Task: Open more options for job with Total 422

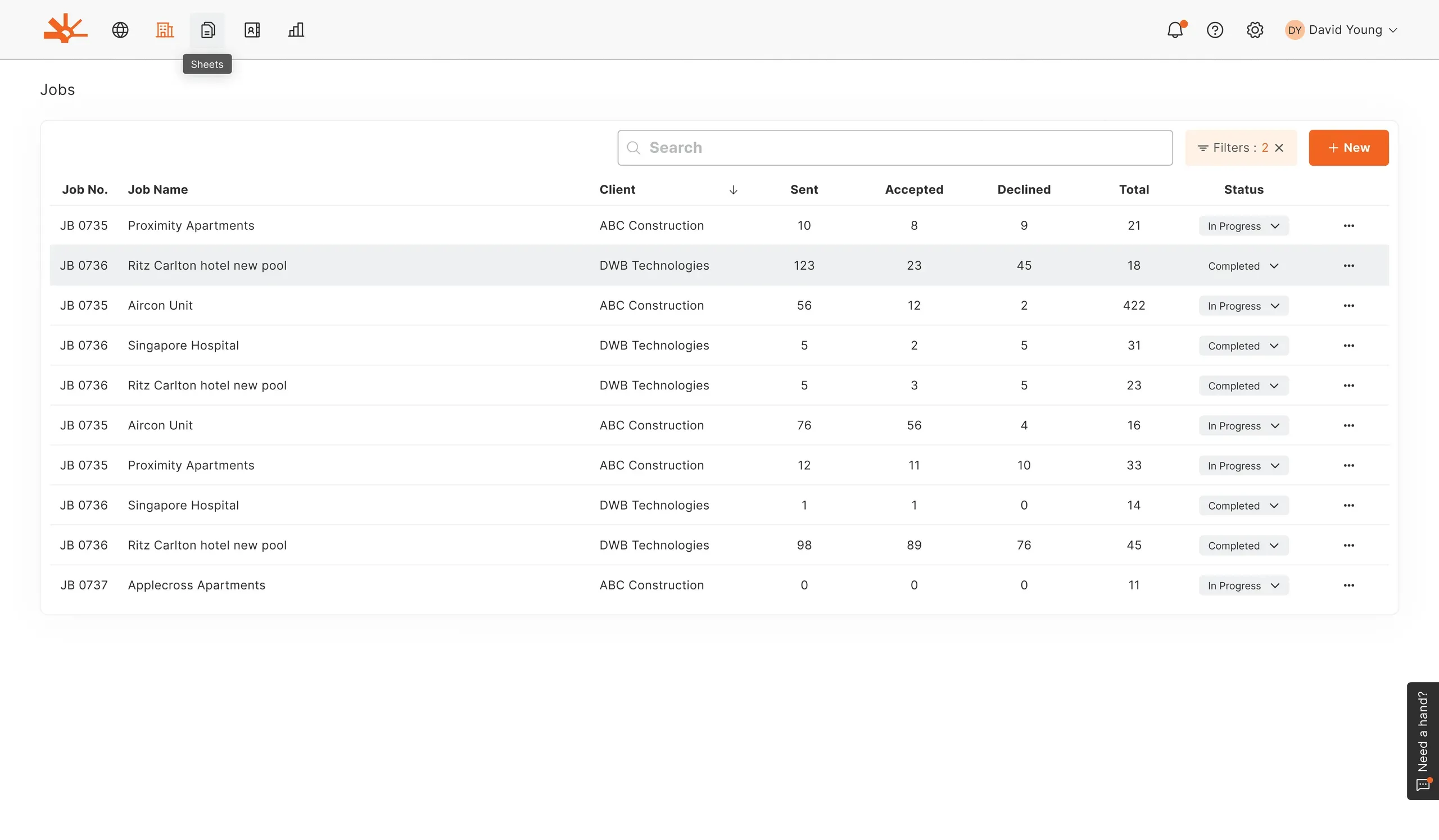Action: (1349, 305)
